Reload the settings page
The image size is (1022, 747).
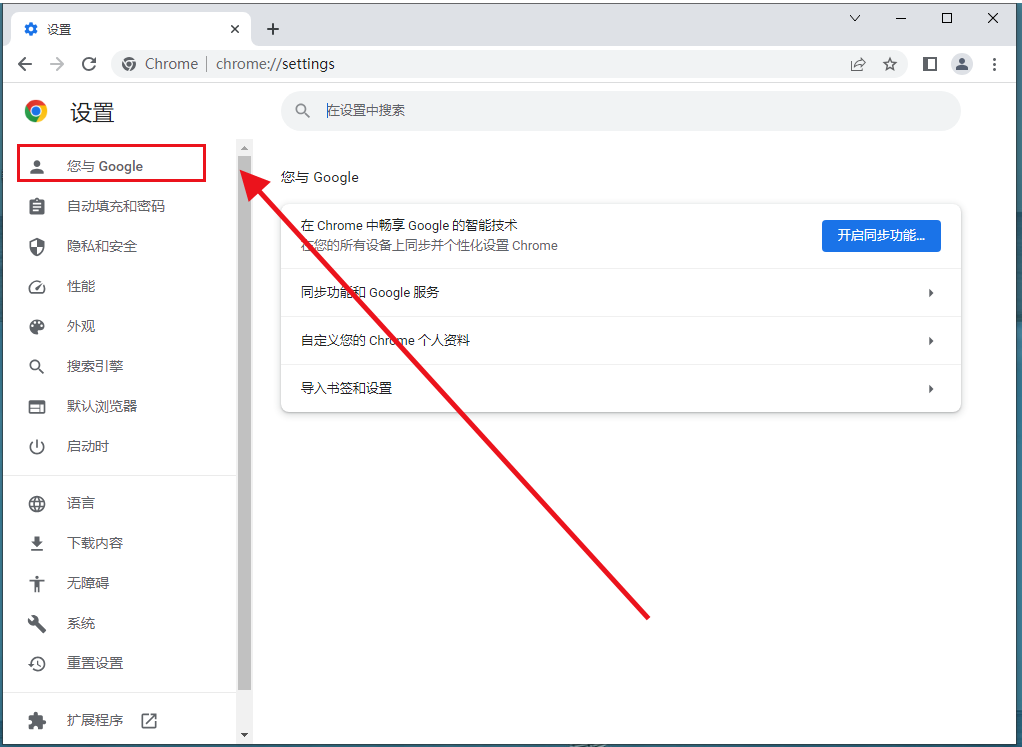tap(89, 64)
